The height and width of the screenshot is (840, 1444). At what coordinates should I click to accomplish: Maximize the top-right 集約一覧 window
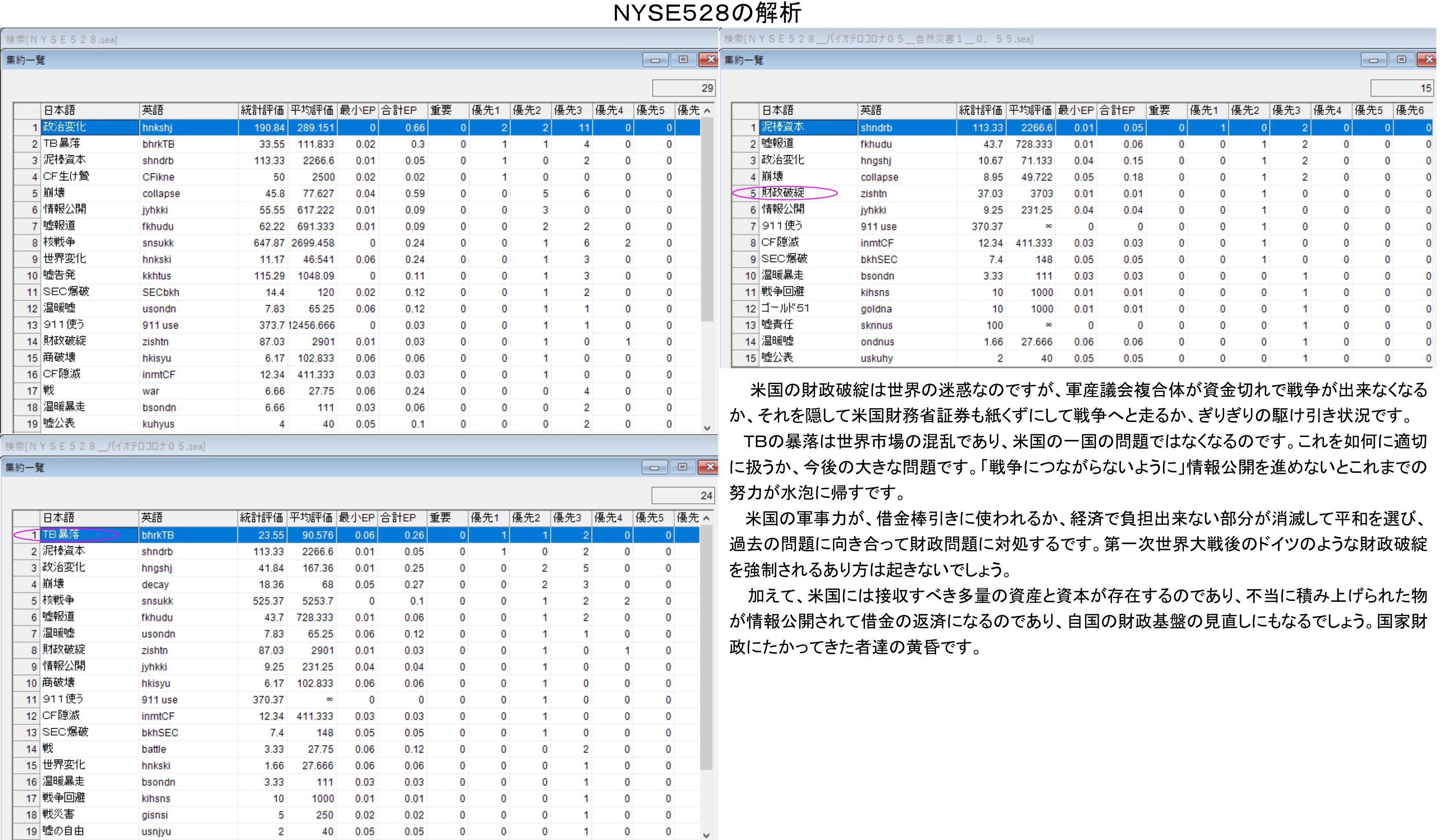[1402, 60]
